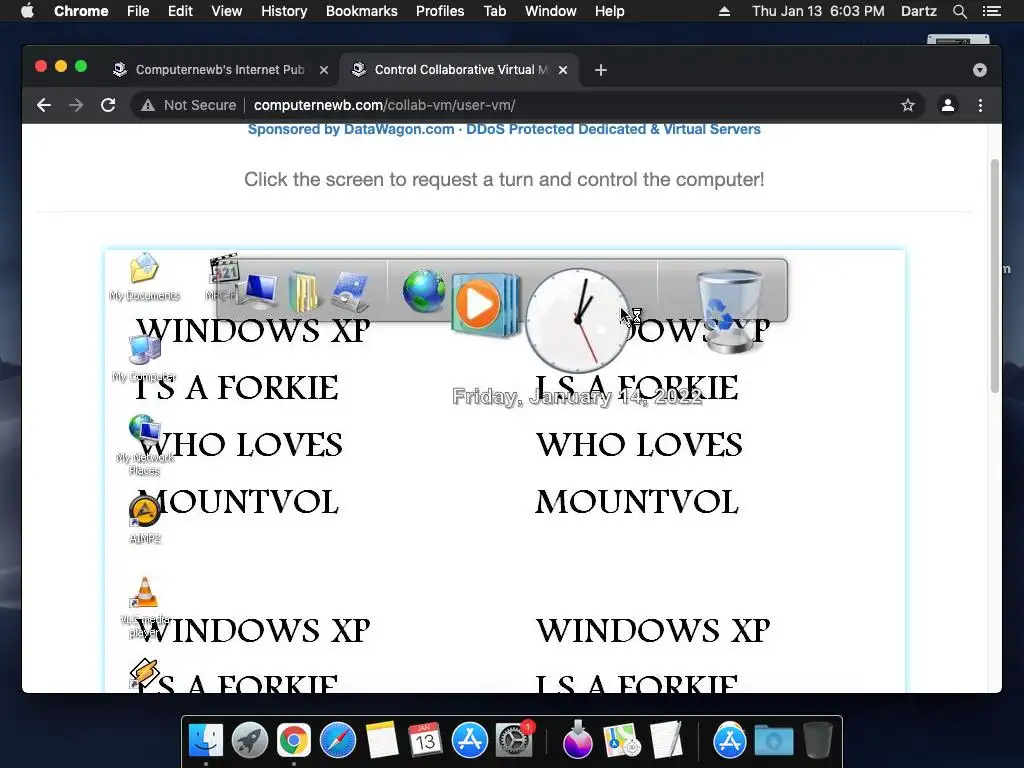
Task: Open the Winamp shortcut on XP desktop
Action: pyautogui.click(x=144, y=674)
